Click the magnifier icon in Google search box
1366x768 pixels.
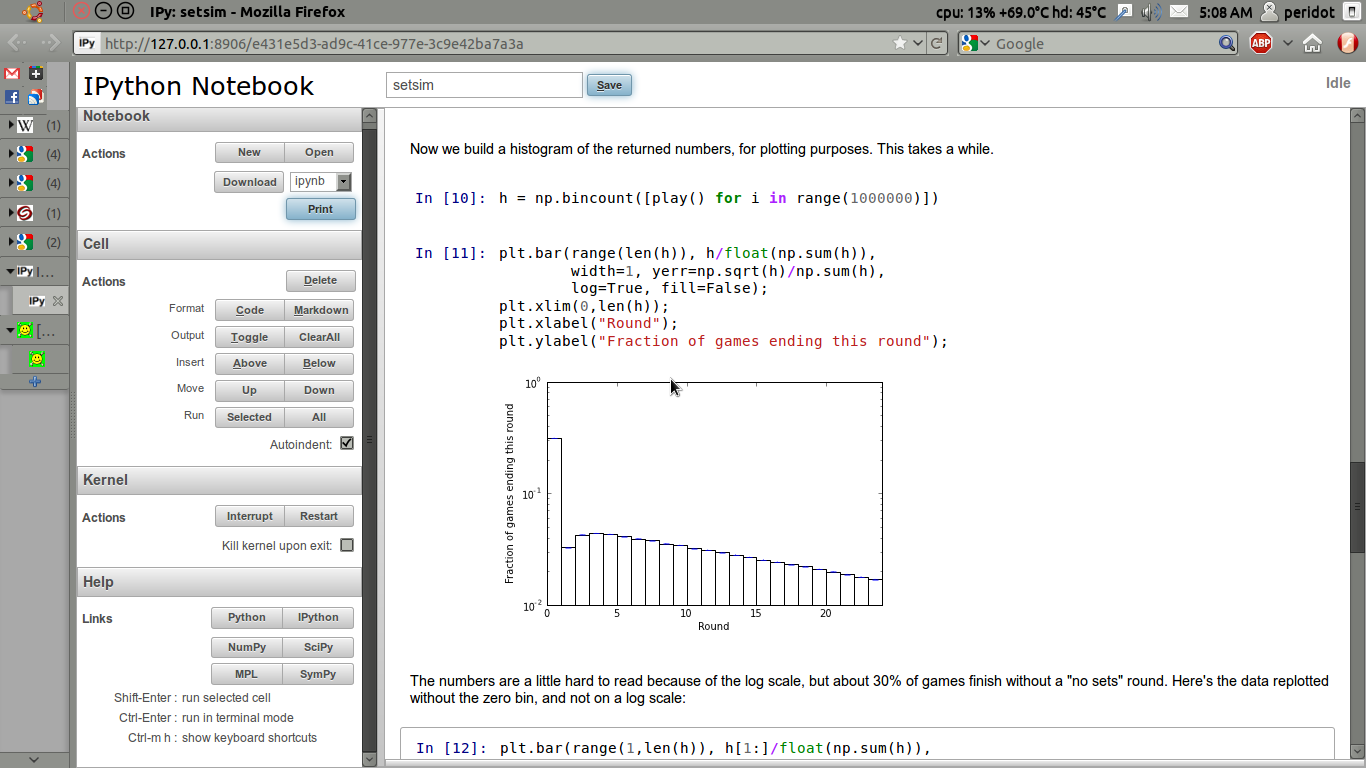point(1227,43)
